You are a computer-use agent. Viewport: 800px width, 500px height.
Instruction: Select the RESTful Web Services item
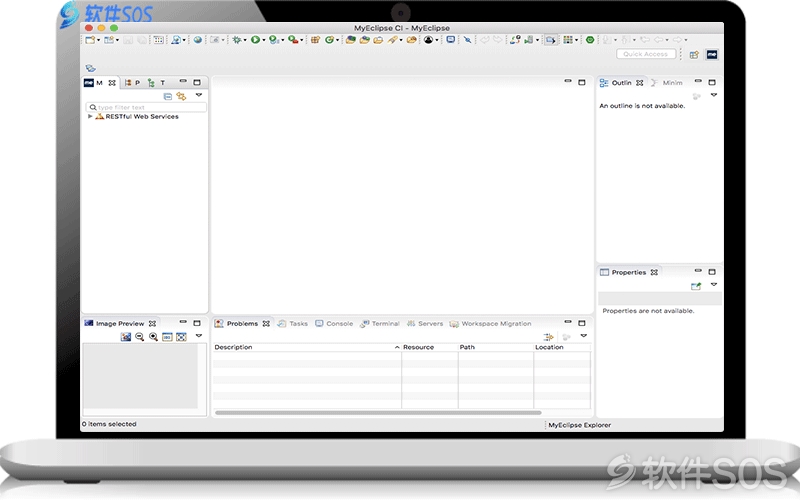pyautogui.click(x=142, y=116)
